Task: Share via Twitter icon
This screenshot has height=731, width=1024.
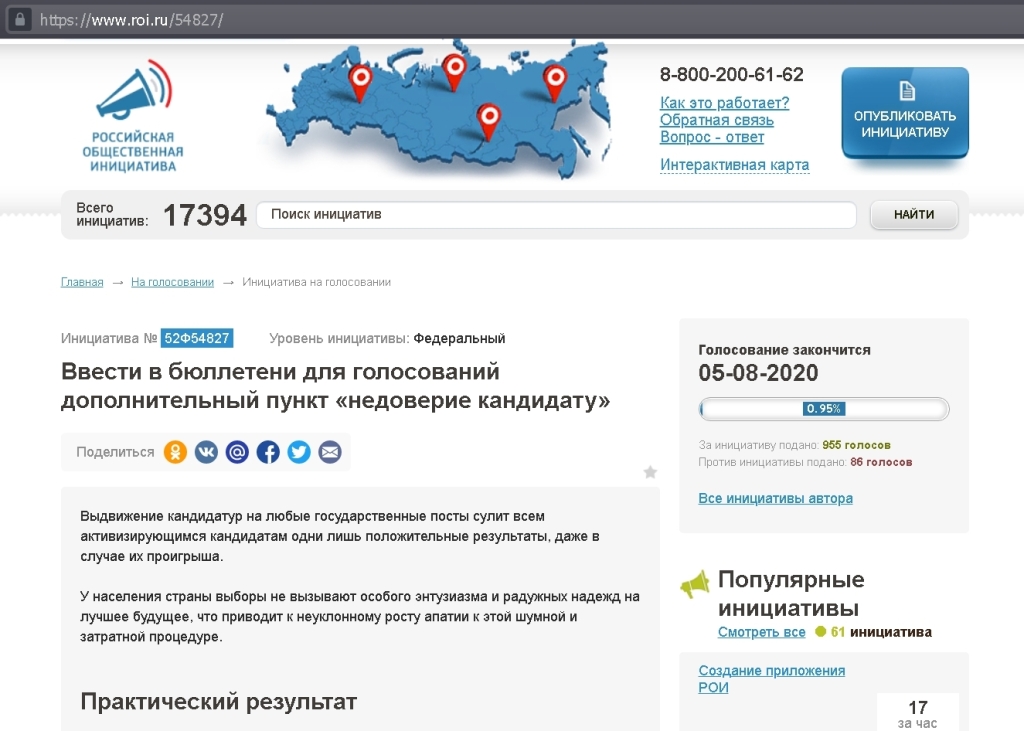Action: (299, 452)
